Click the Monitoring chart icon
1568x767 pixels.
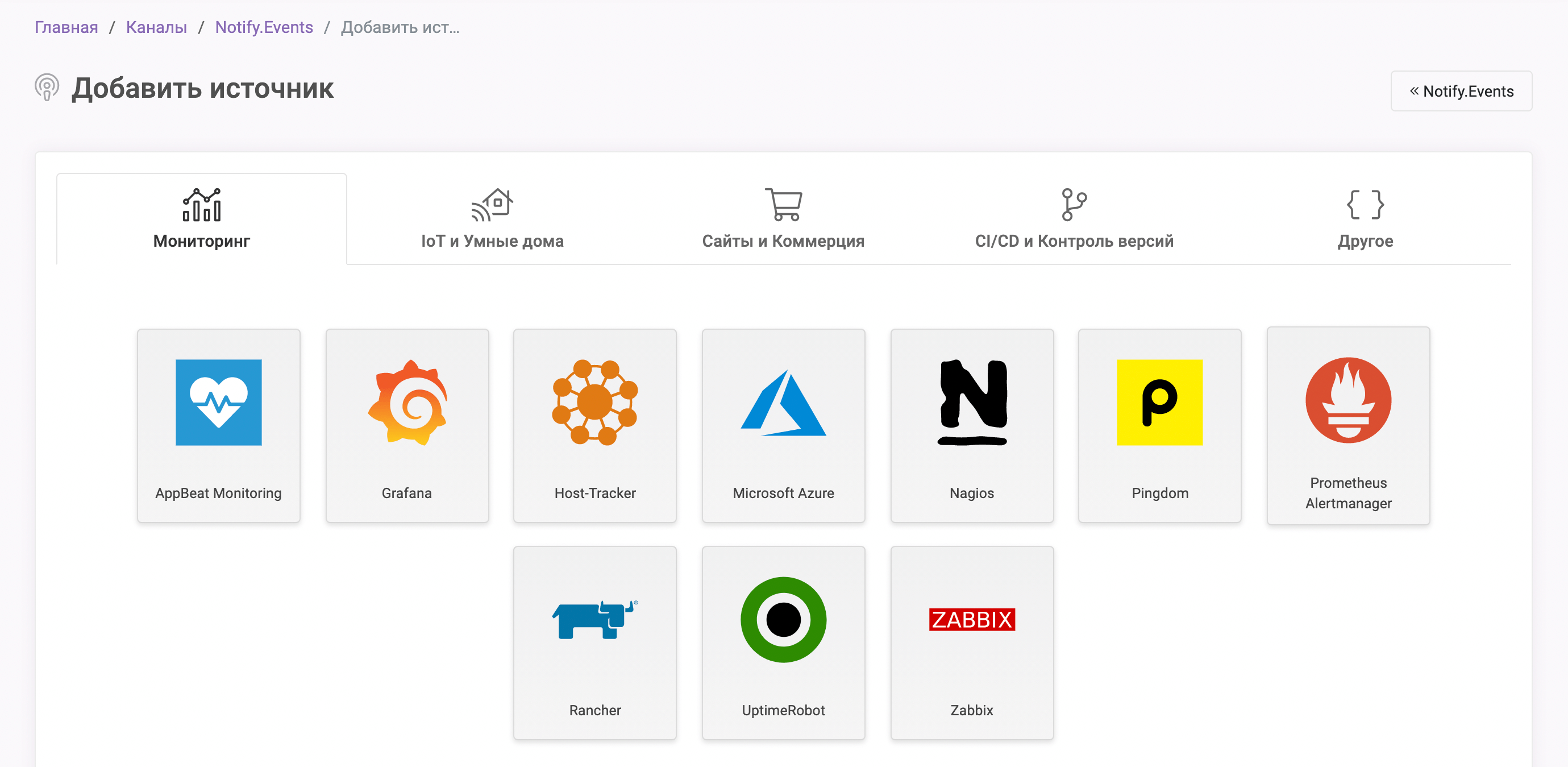pos(202,205)
